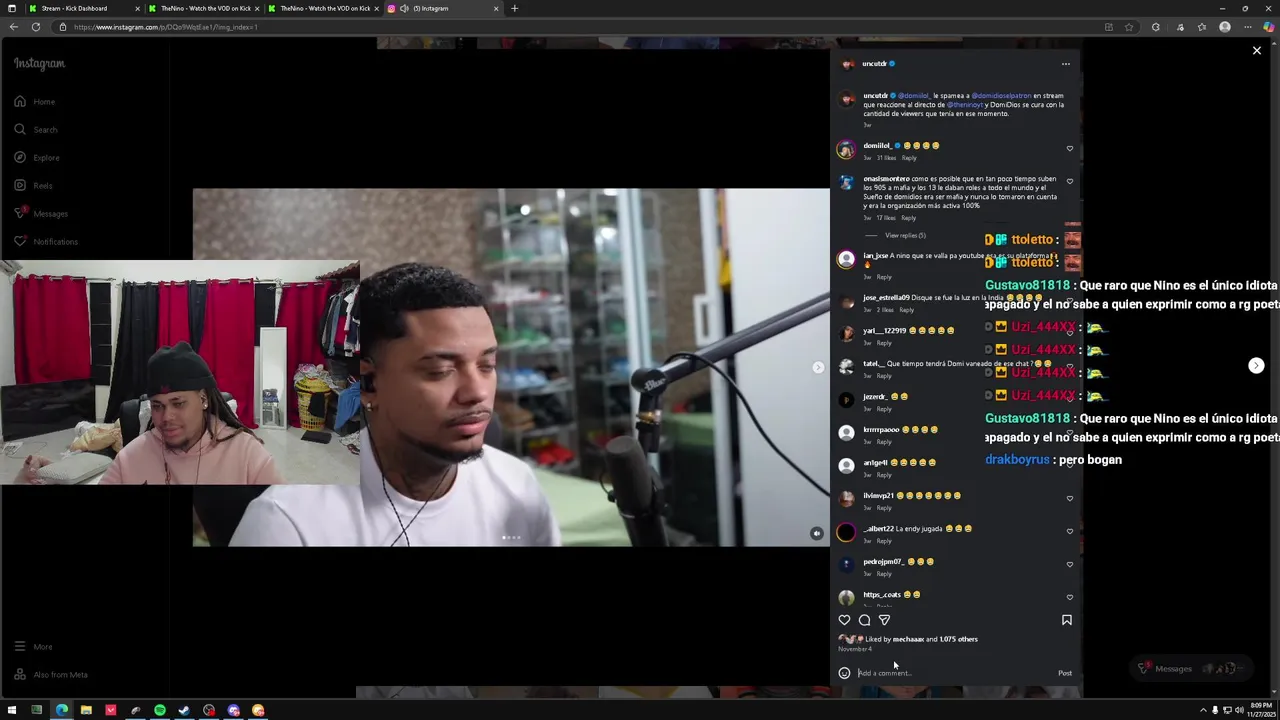The image size is (1280, 720).
Task: Open post options three-dot menu
Action: [x=1066, y=64]
